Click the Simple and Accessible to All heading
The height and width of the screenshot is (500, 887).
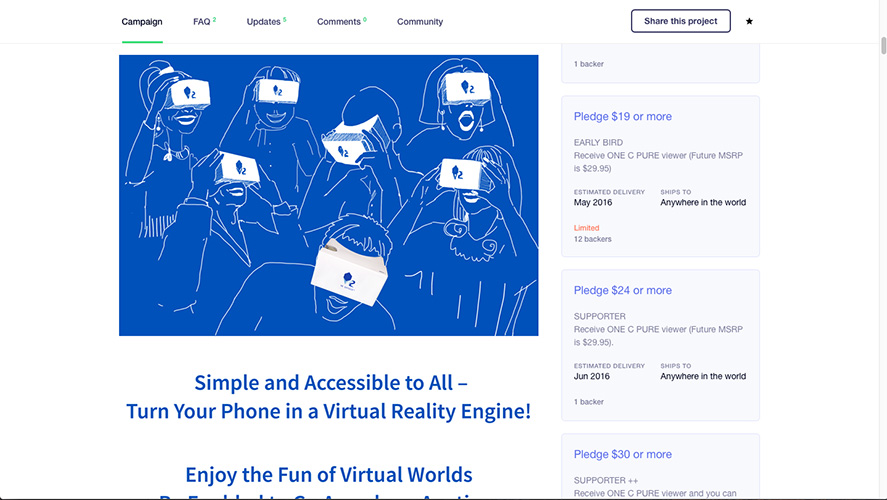(x=331, y=383)
